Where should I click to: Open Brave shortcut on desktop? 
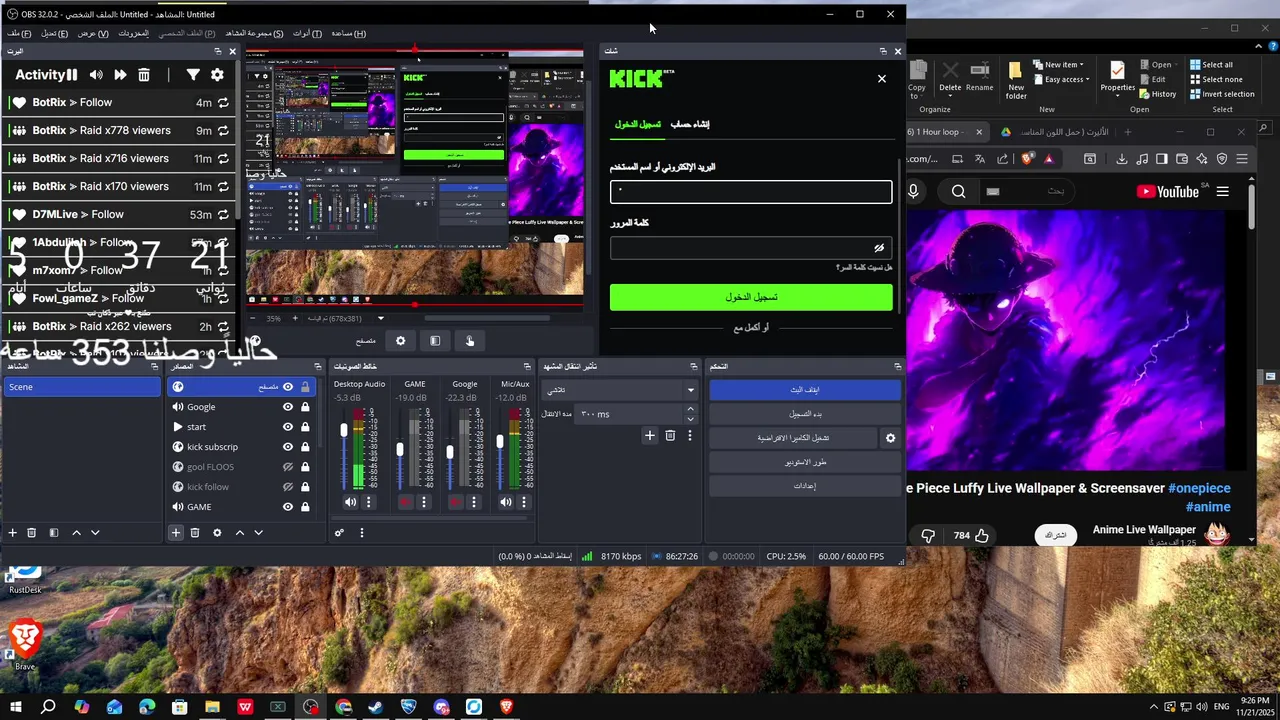click(x=25, y=643)
